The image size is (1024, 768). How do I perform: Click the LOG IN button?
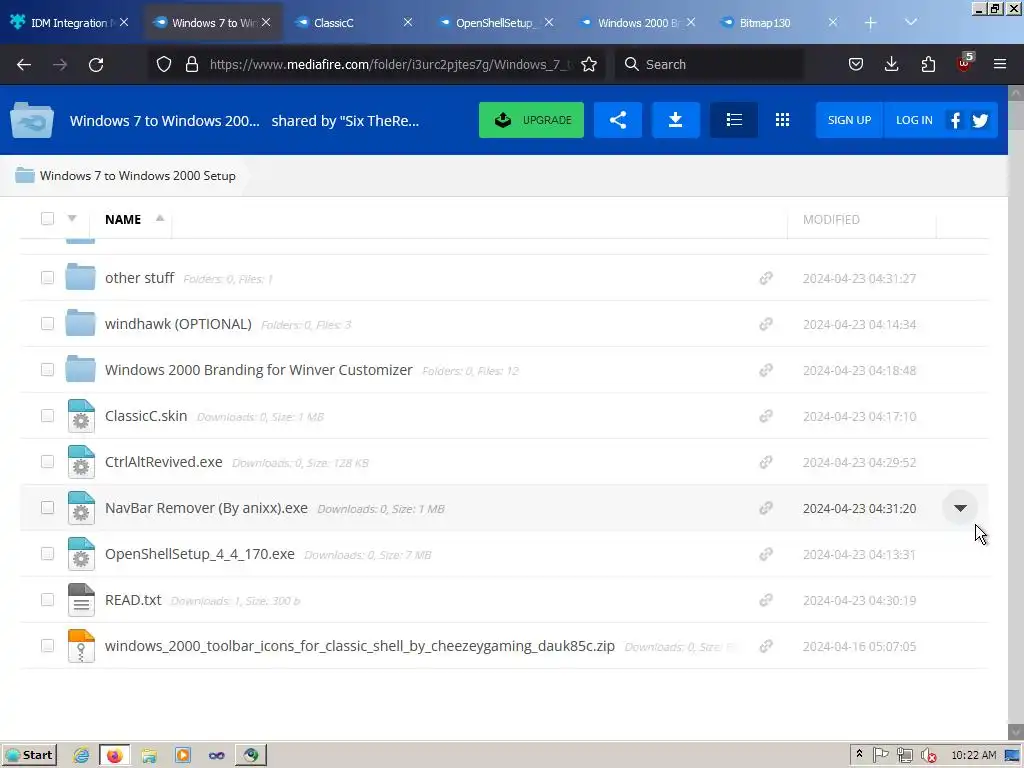914,120
